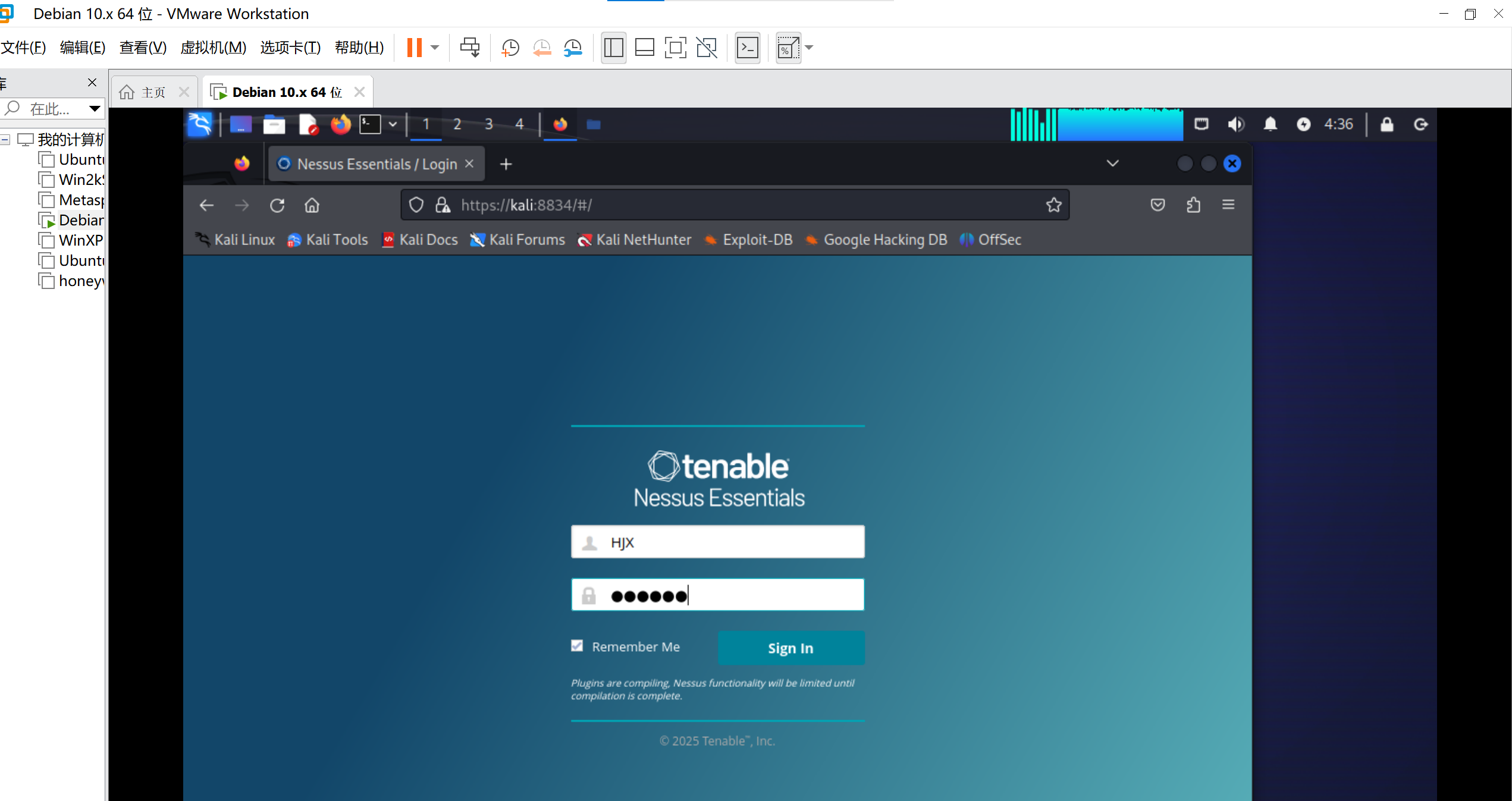
Task: Select WinXP in the VM library
Action: click(81, 240)
